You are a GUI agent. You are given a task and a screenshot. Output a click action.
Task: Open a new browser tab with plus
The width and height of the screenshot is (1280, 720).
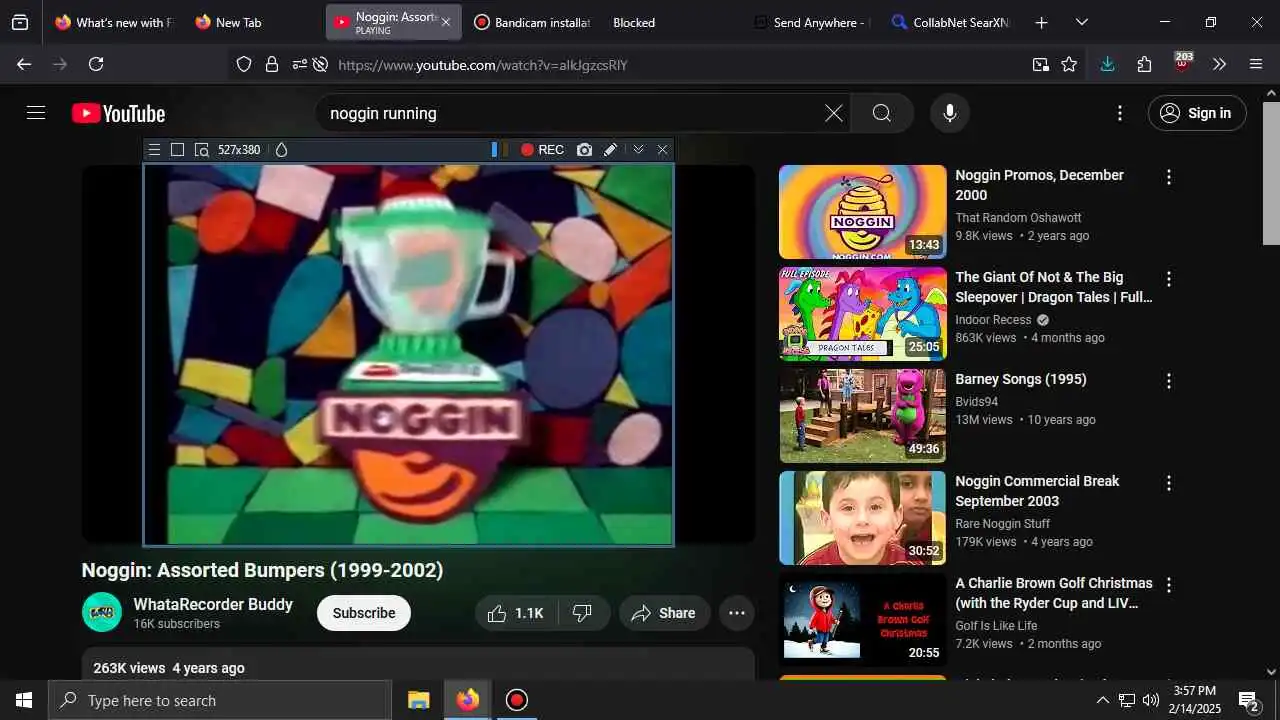click(x=1041, y=22)
